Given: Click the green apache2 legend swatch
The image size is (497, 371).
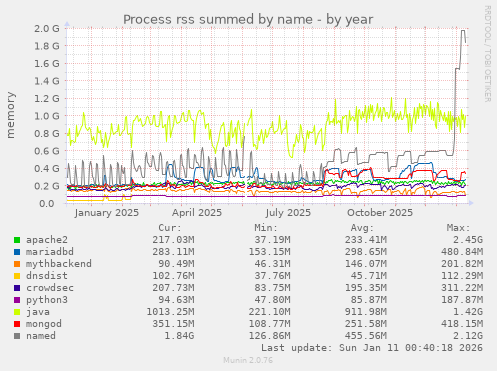Looking at the screenshot, I should pos(17,240).
